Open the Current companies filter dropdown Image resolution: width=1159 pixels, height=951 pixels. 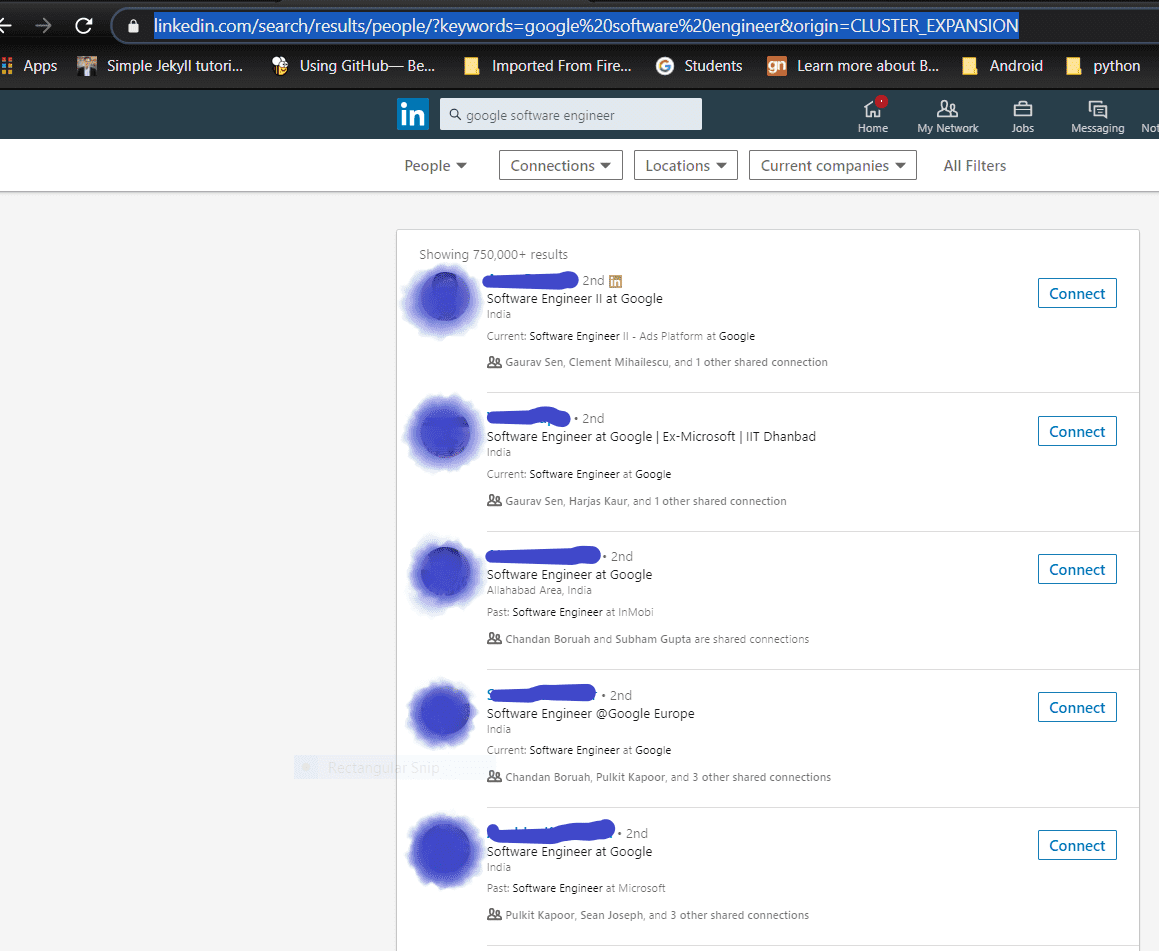tap(832, 166)
